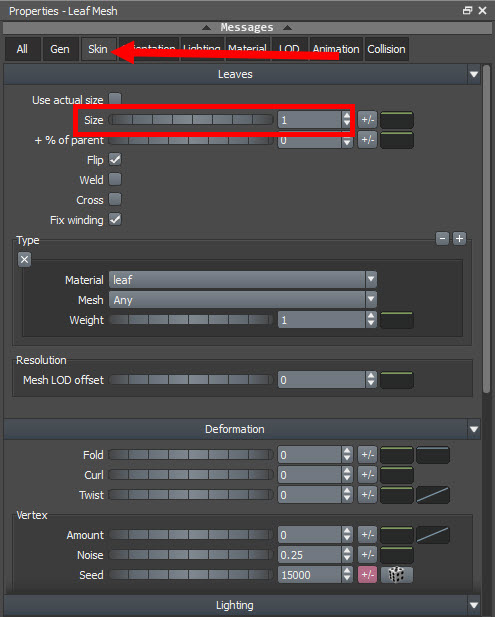Open the Noise profile curve

[x=397, y=555]
